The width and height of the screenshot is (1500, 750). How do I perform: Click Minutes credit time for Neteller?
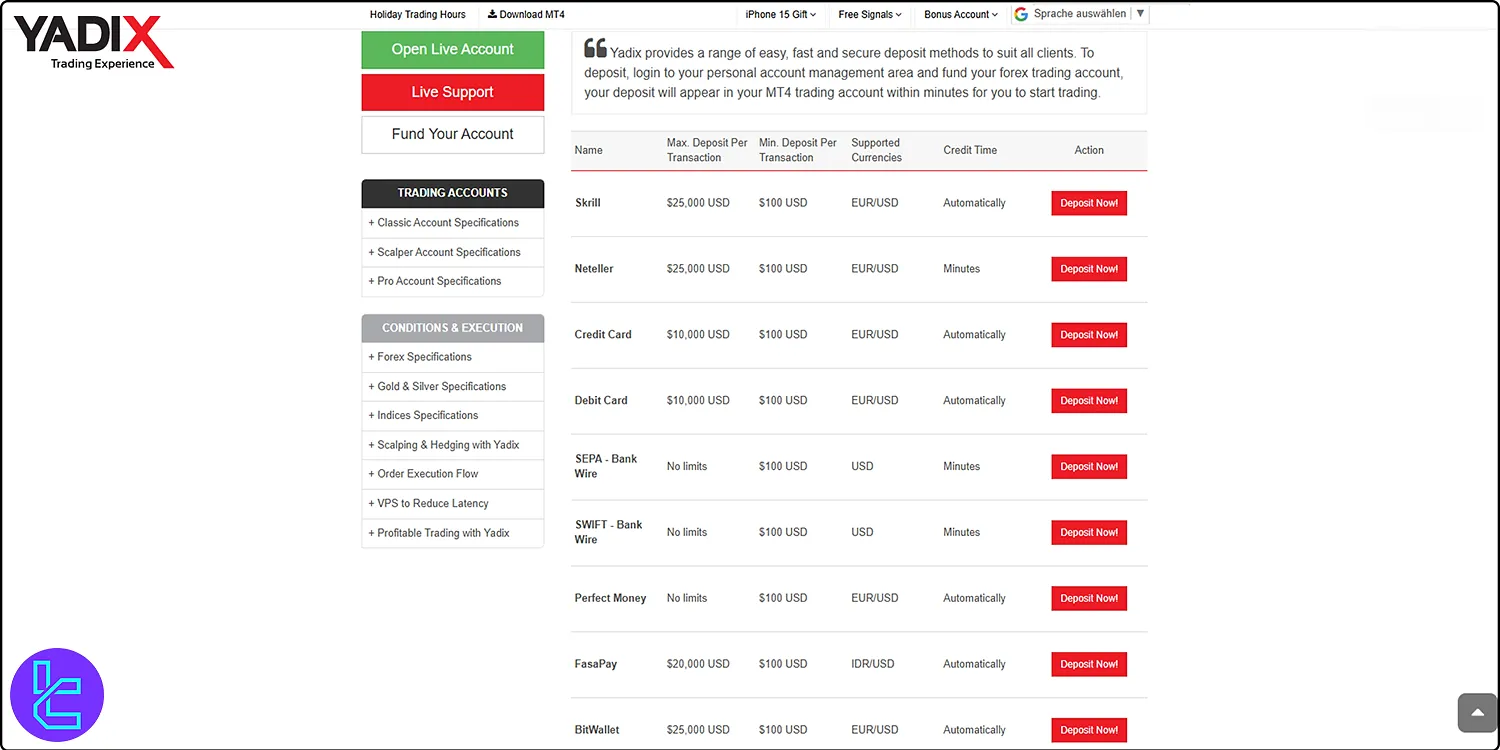coord(962,269)
